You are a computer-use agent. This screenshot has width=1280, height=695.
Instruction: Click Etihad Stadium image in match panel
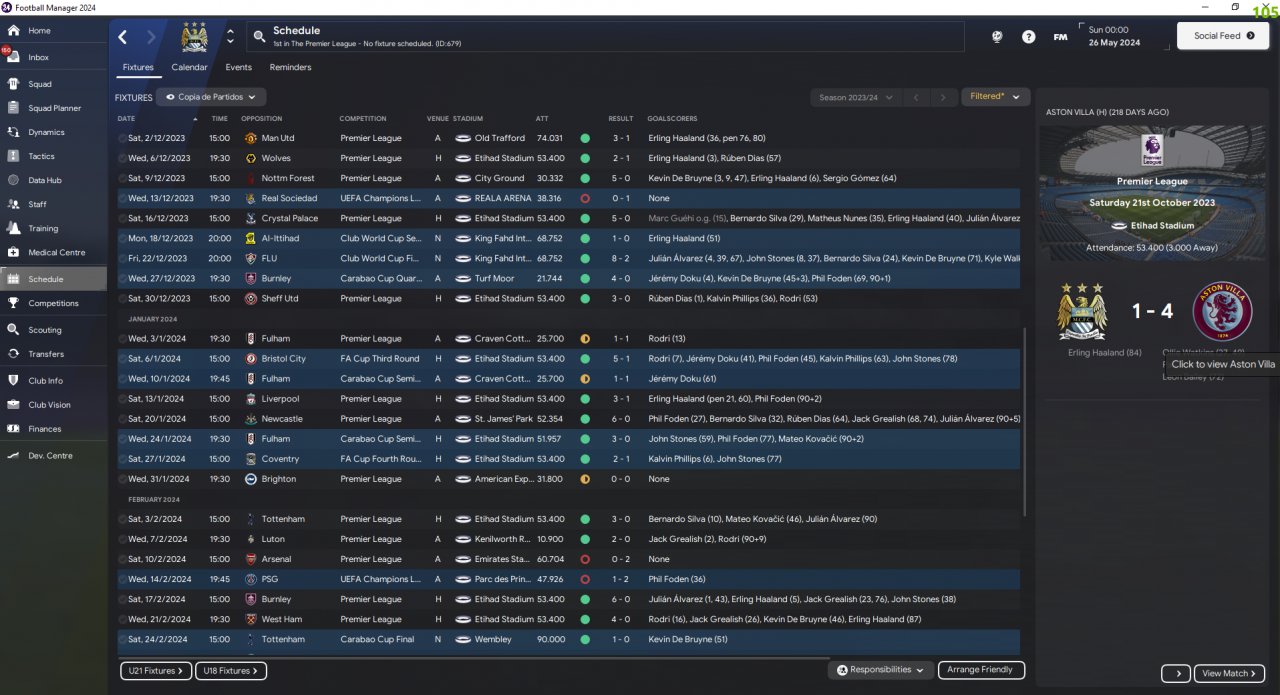click(x=1152, y=195)
